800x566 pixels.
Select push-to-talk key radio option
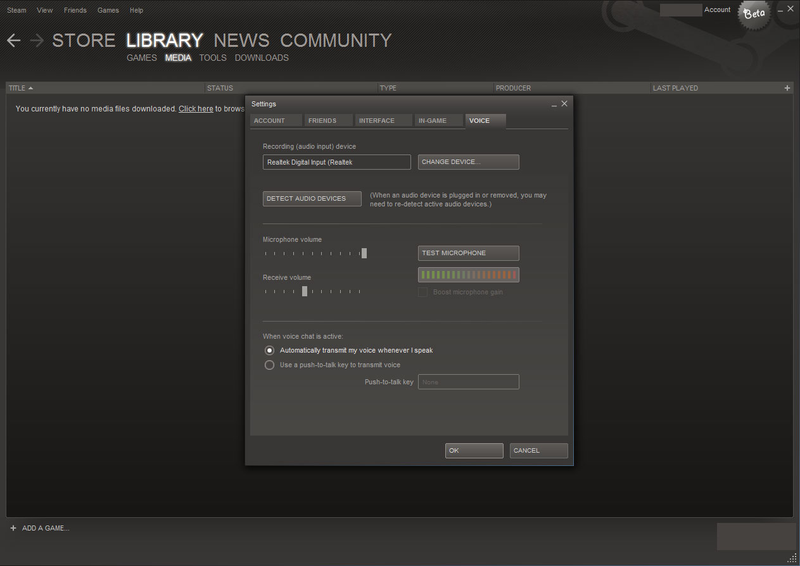[x=269, y=365]
